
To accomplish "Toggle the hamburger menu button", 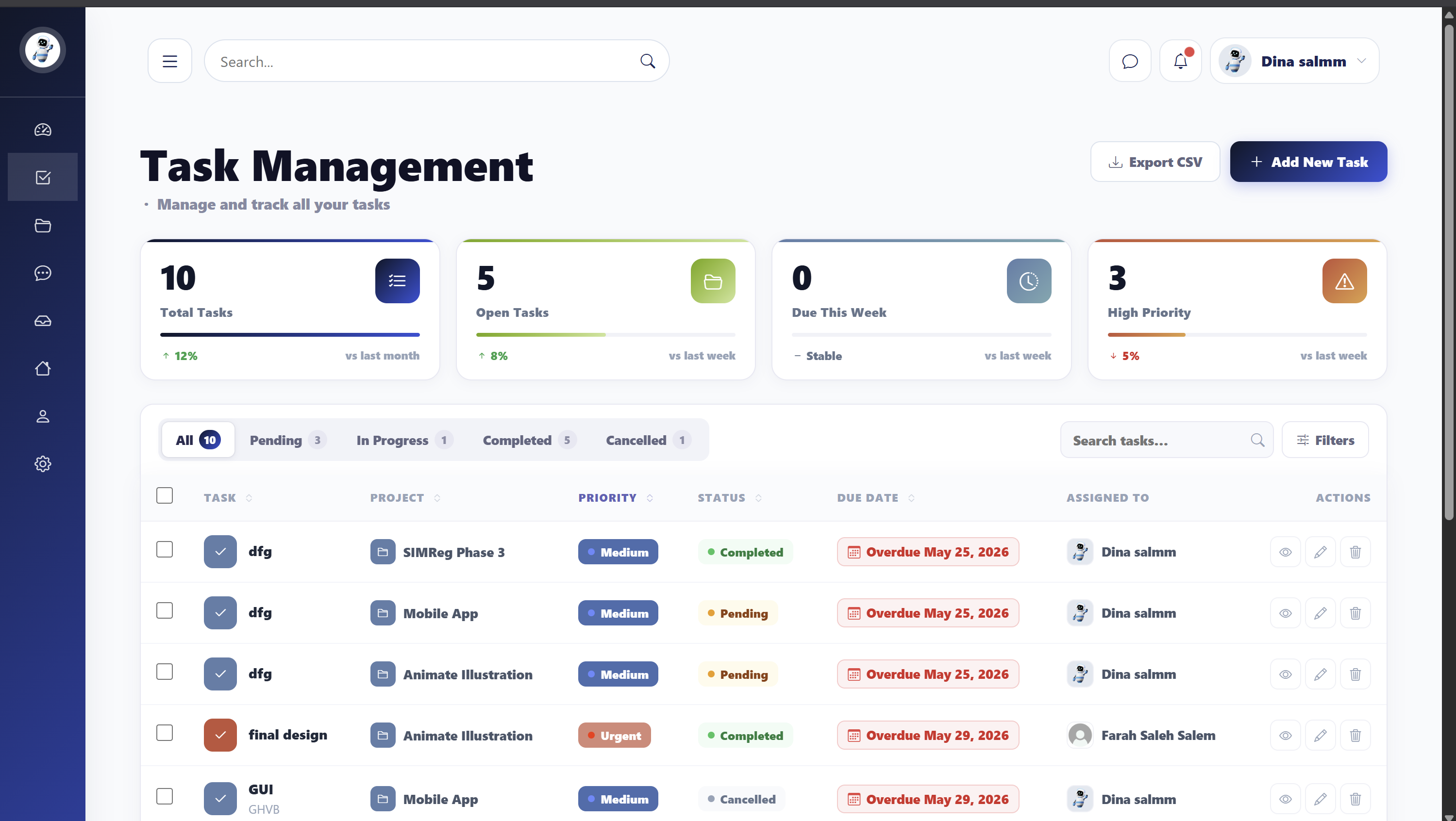I will point(170,61).
